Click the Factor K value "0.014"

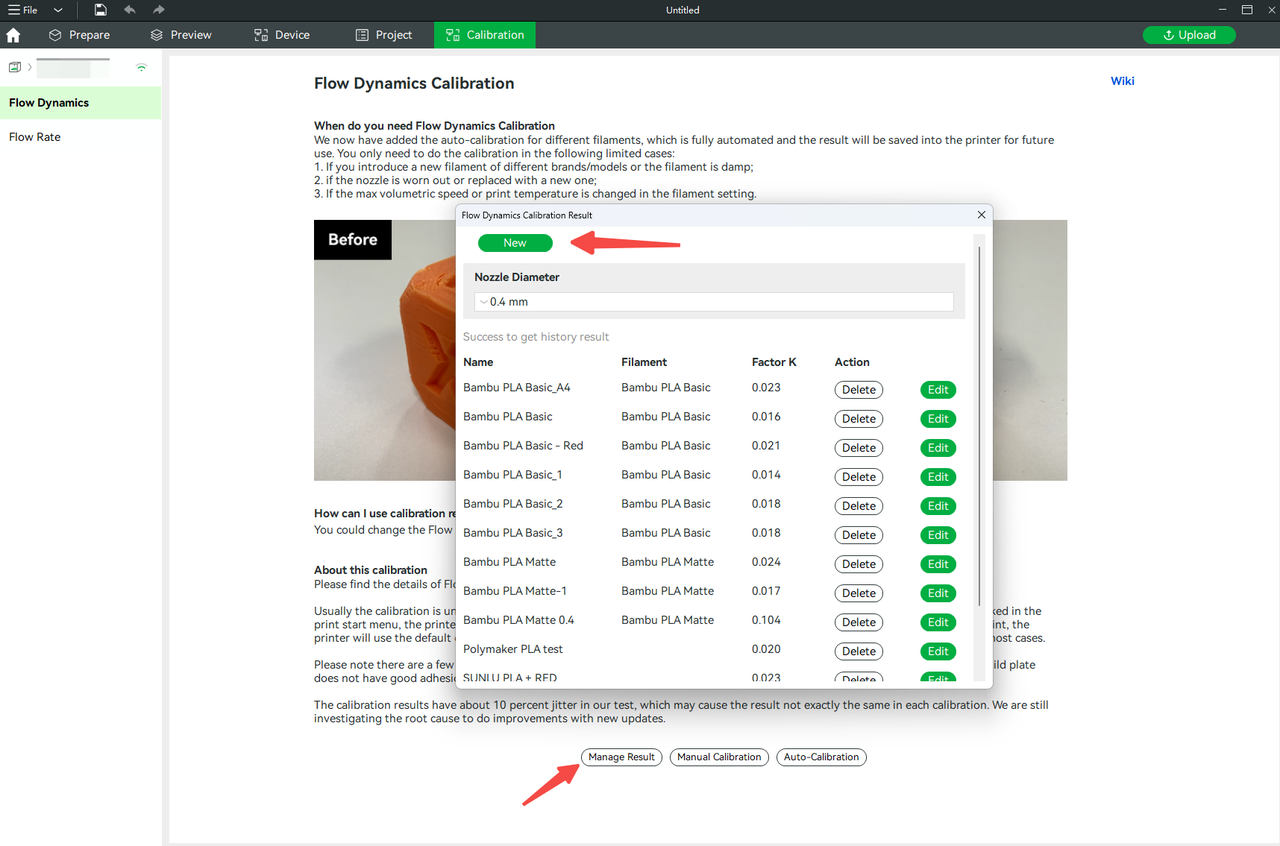766,474
